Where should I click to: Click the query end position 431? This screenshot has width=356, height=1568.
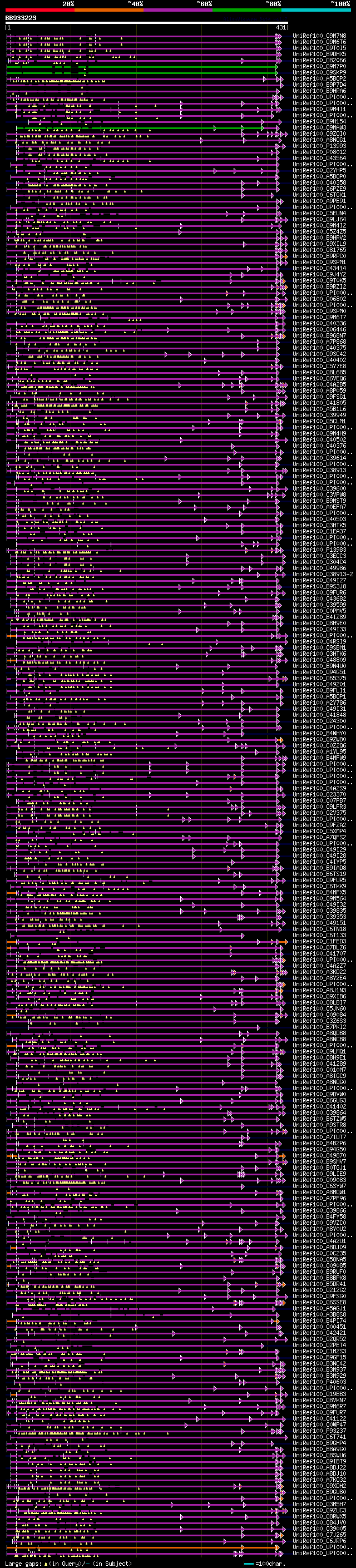pyautogui.click(x=280, y=28)
